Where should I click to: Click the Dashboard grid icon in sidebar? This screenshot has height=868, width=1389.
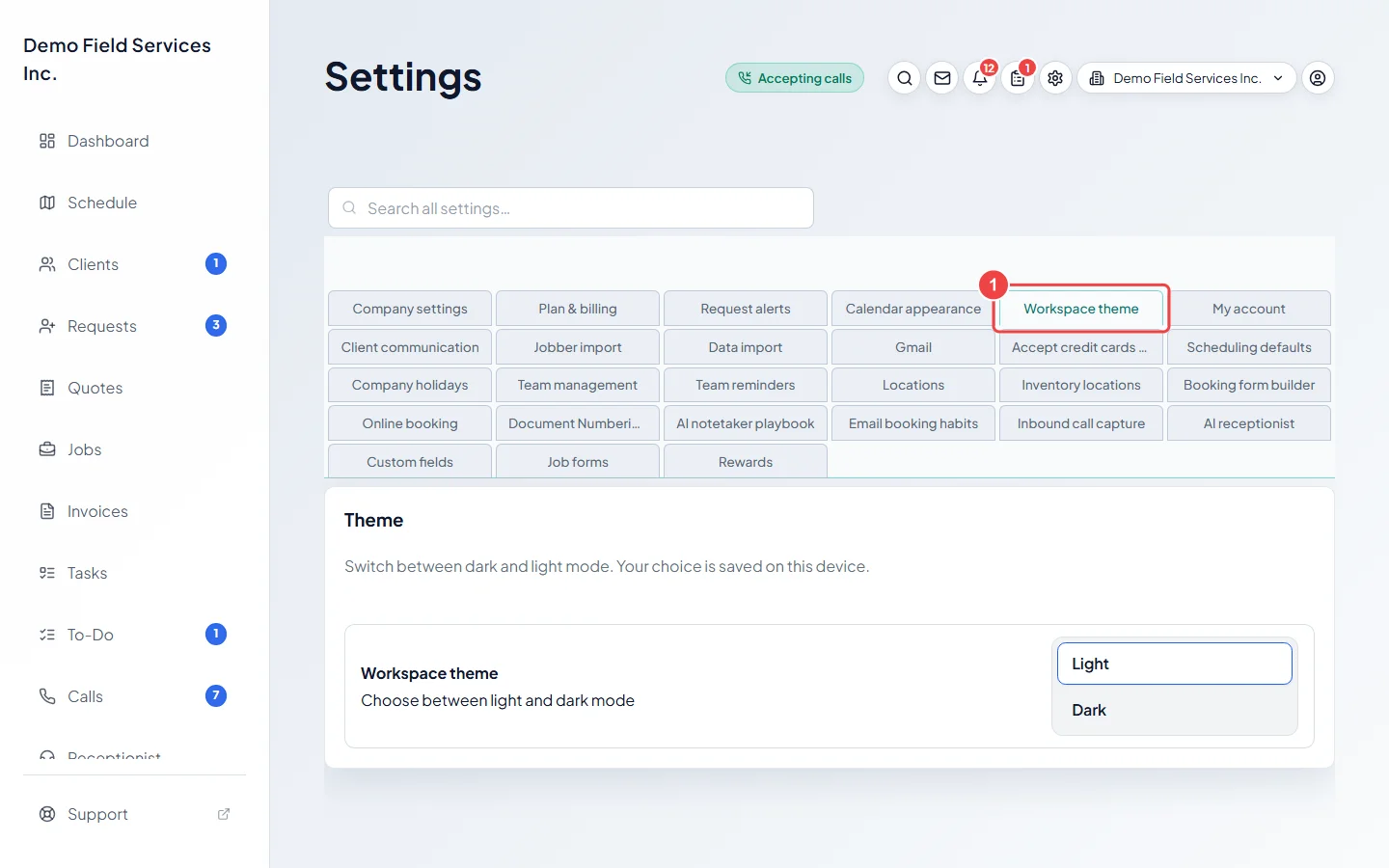coord(47,141)
